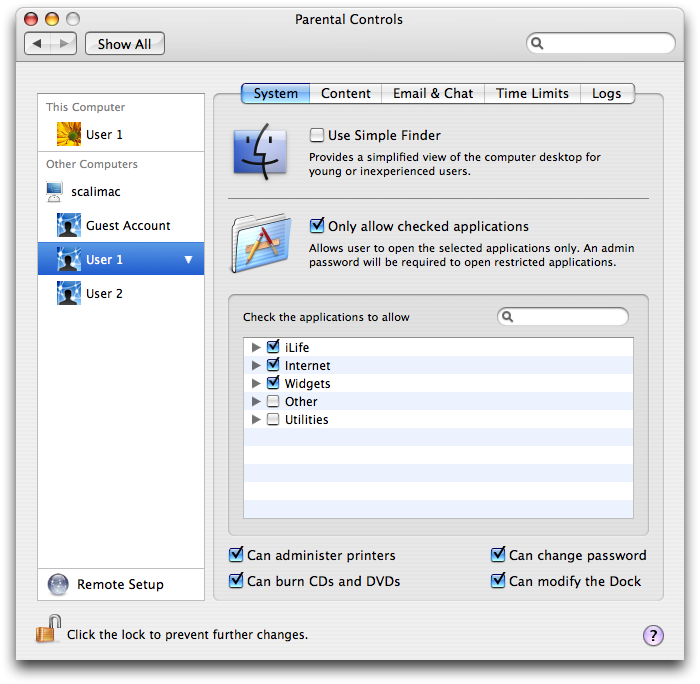
Task: Click the scalimac computer icon
Action: [x=54, y=192]
